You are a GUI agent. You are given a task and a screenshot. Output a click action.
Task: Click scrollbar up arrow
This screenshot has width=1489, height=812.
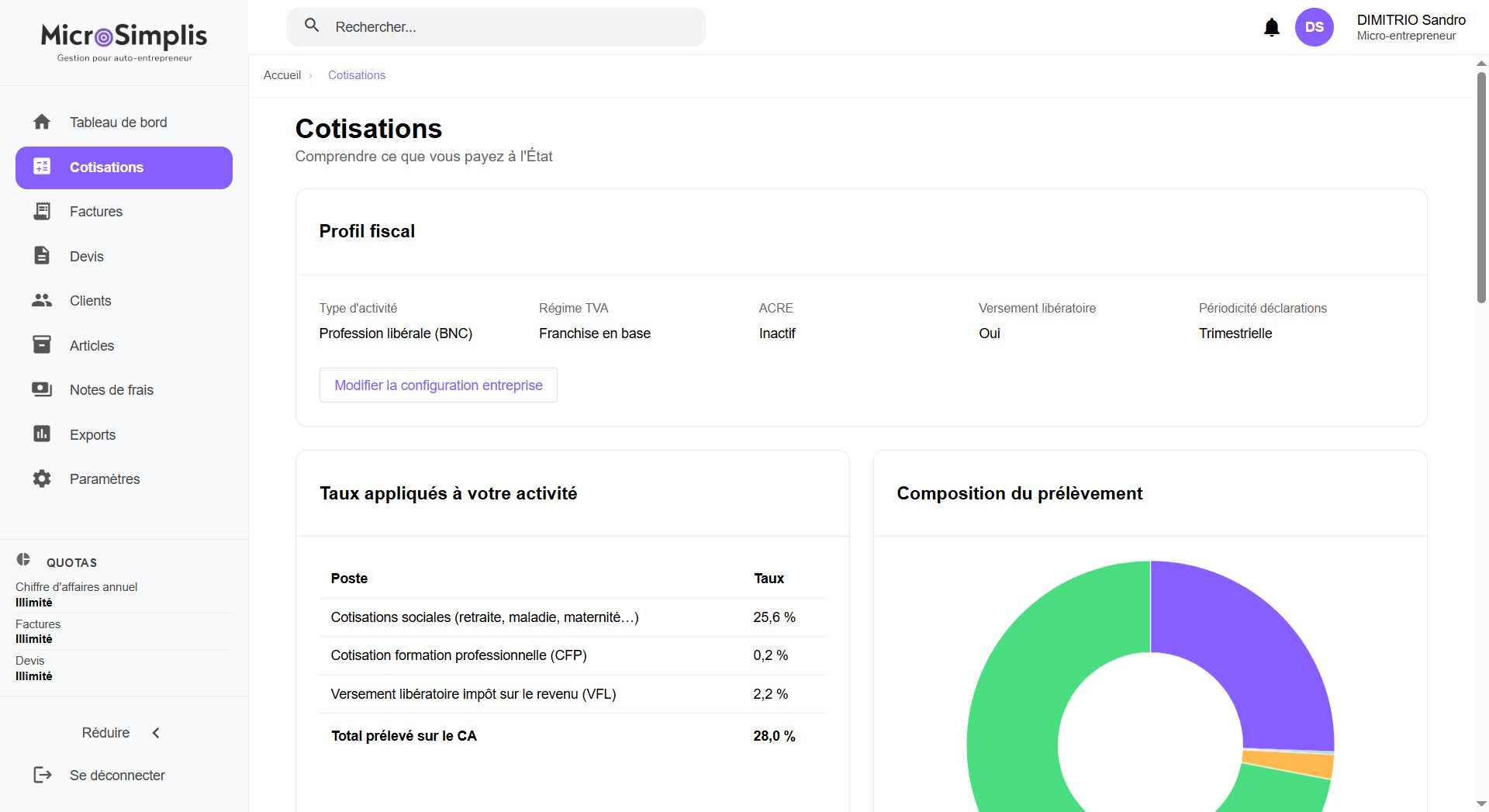tap(1481, 64)
